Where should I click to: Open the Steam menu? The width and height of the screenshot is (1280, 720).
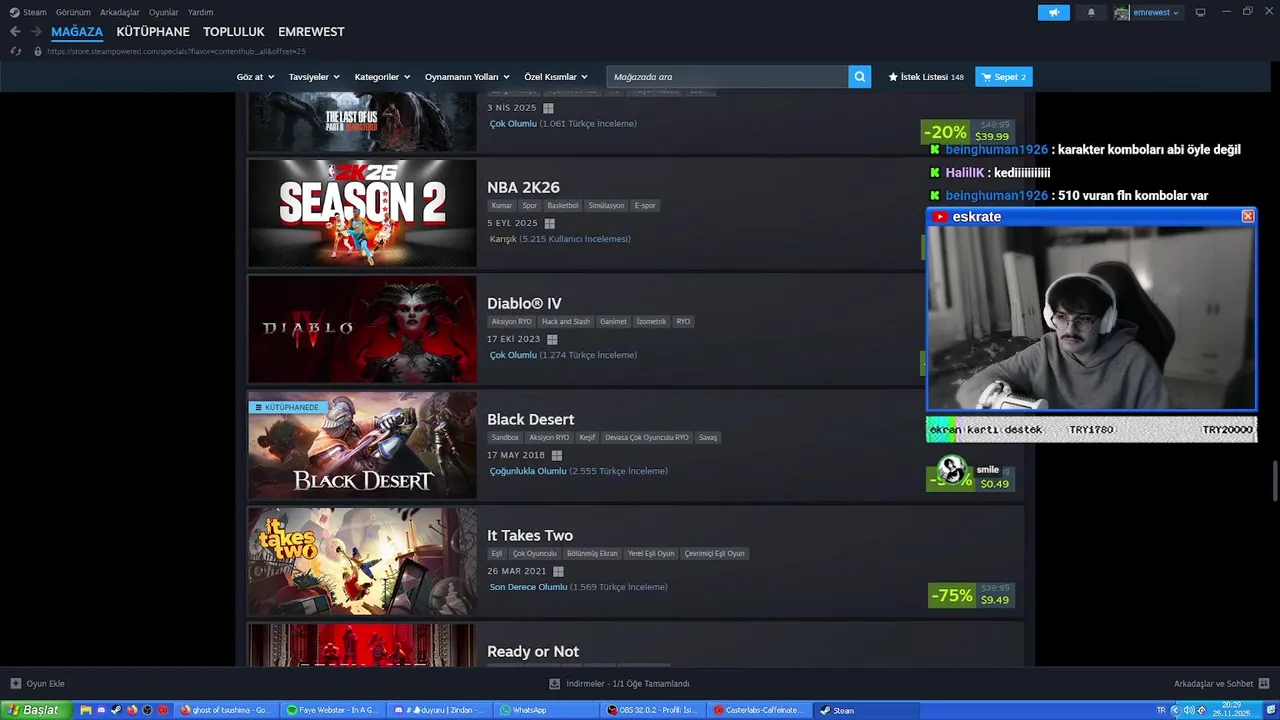tap(28, 12)
